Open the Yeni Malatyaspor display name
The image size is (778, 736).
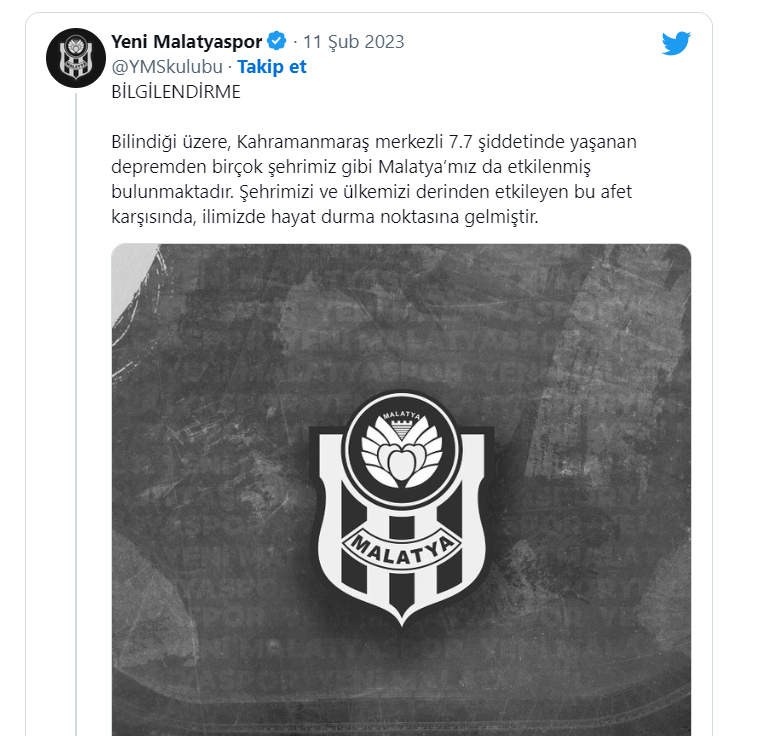[x=187, y=42]
